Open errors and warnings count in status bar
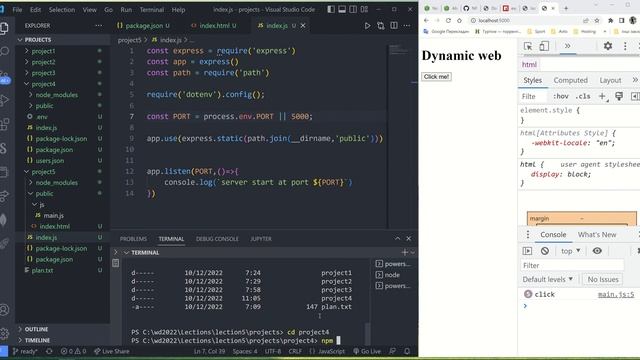 [x=73, y=351]
